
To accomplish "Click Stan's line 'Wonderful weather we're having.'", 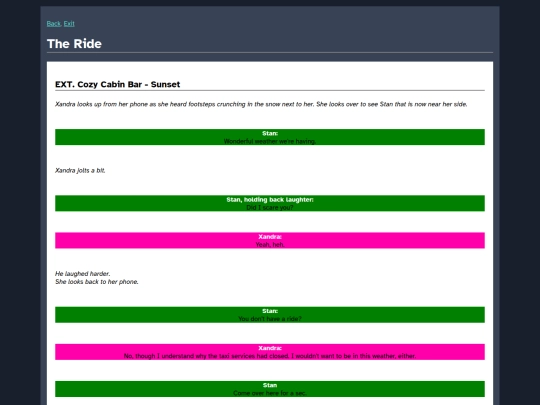I will (x=270, y=141).
